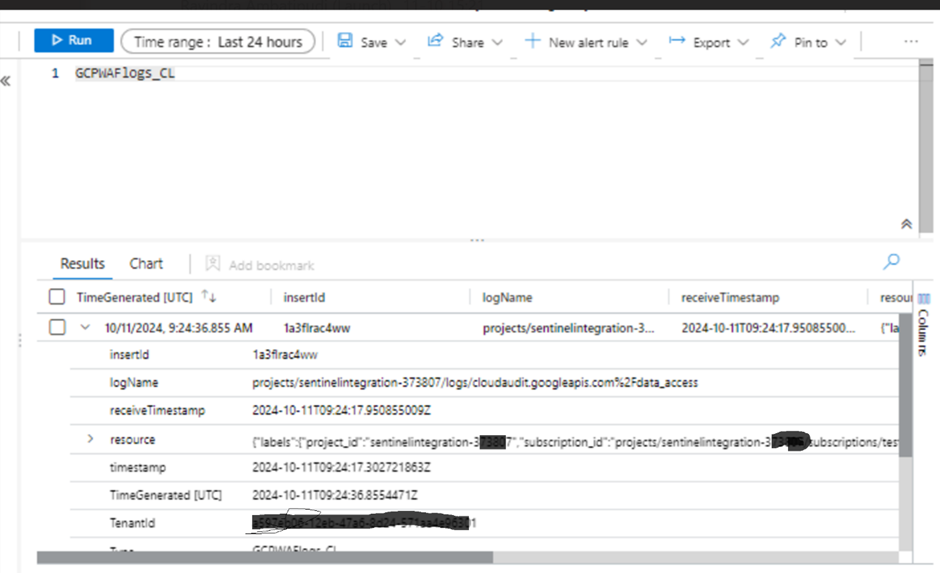The width and height of the screenshot is (940, 573).
Task: Click the New alert rule plus icon
Action: coord(532,41)
